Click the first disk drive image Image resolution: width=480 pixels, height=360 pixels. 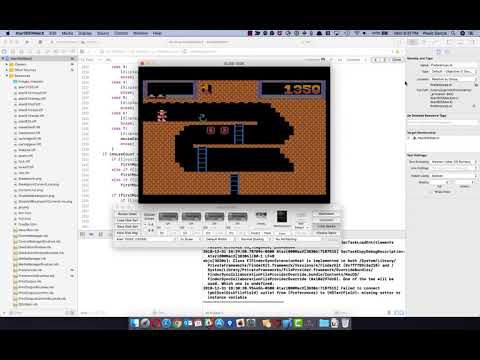168,216
